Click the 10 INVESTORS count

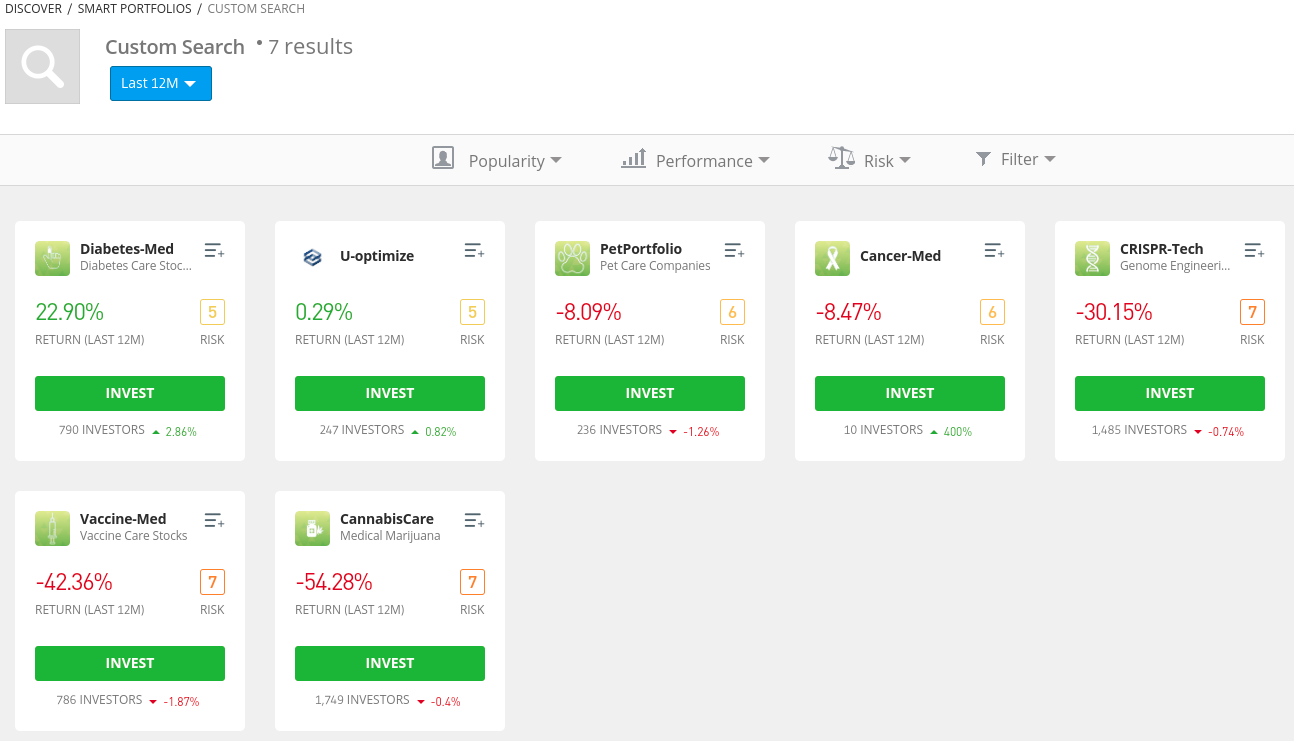click(x=884, y=430)
